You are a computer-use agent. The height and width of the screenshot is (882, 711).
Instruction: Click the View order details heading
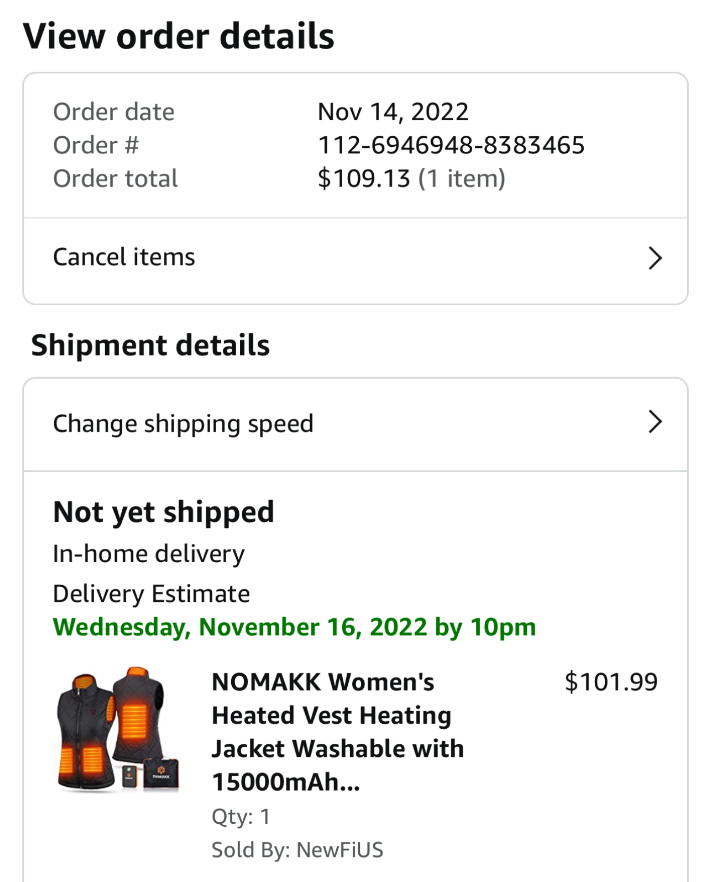pos(179,36)
